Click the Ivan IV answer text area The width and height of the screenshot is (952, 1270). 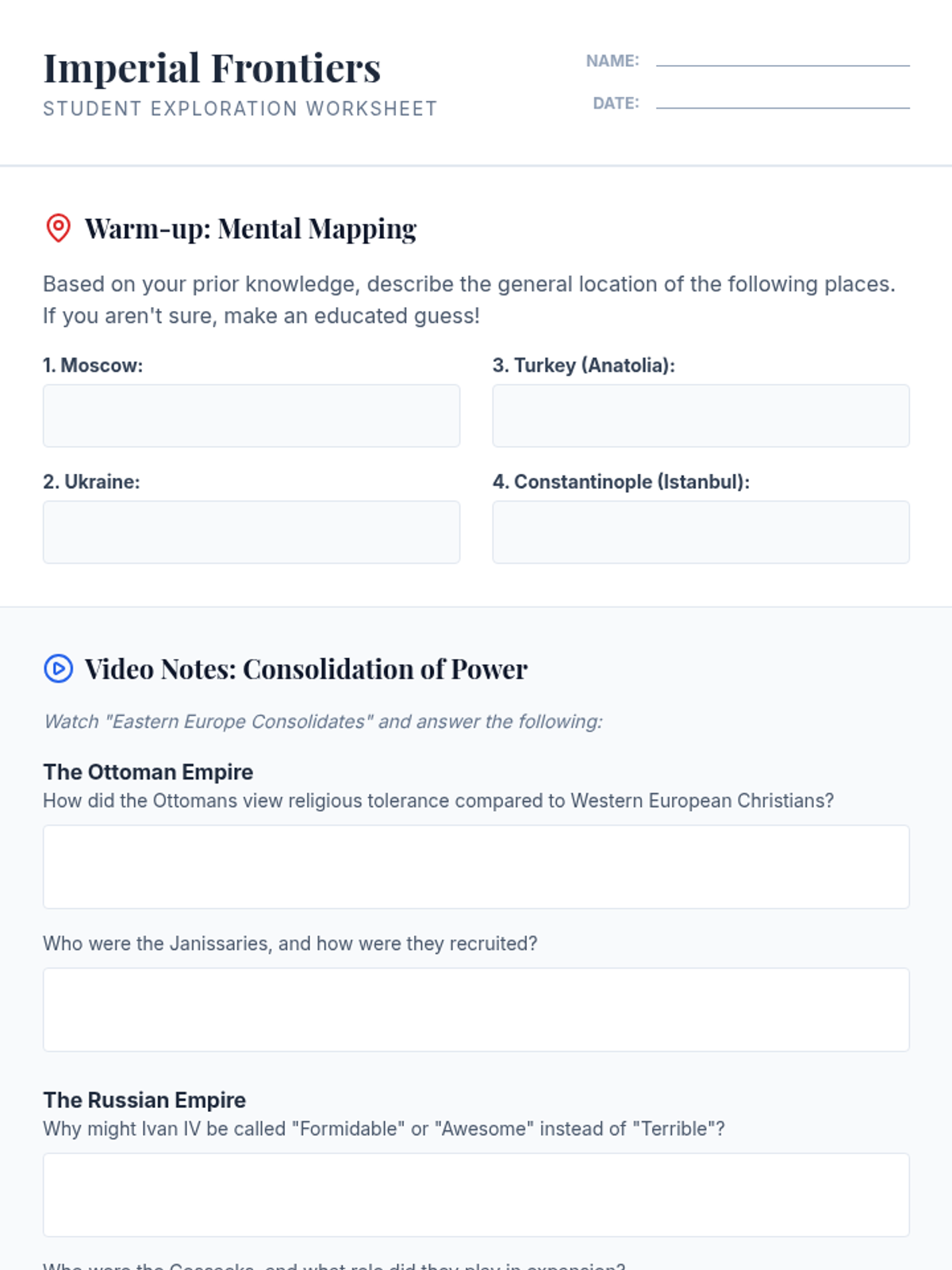(476, 1195)
